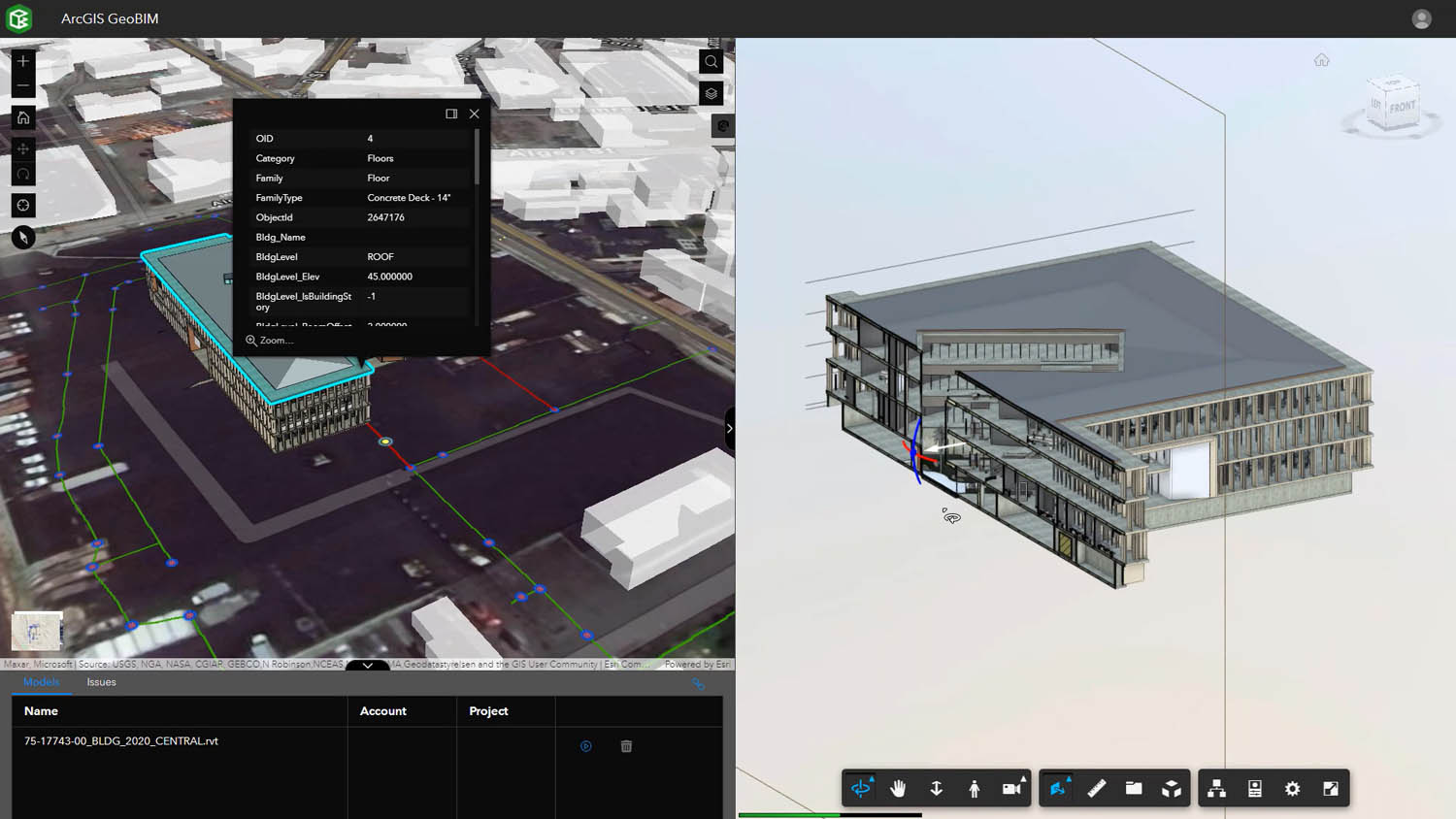Zoom in on the map view
The image size is (1456, 819).
coord(23,61)
